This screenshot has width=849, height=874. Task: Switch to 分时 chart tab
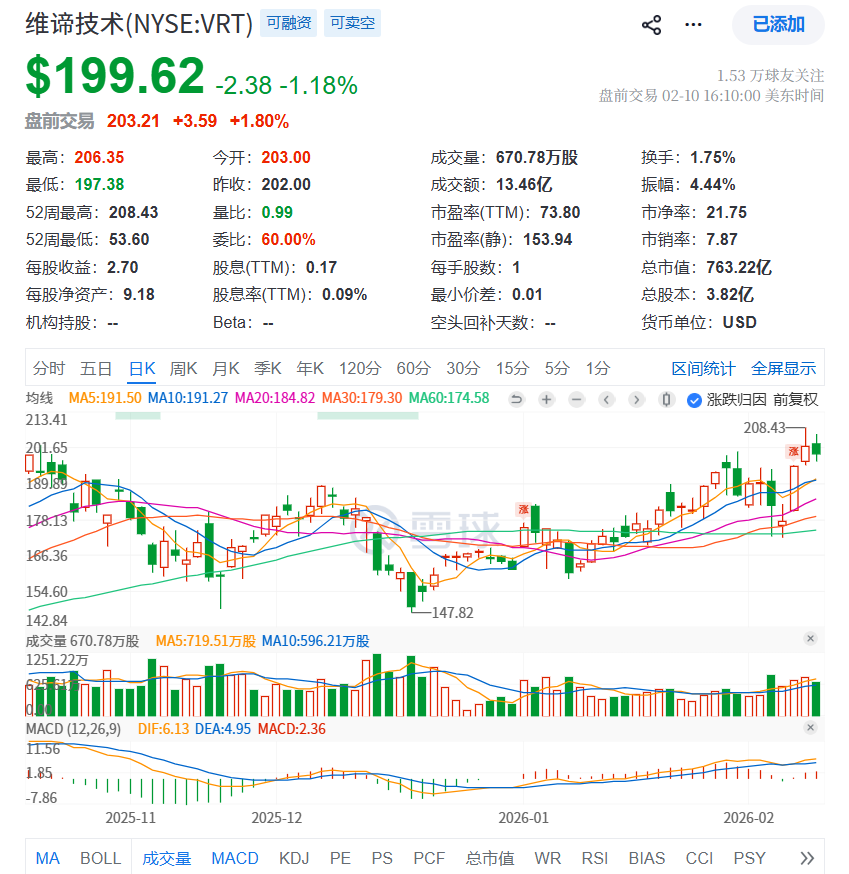click(49, 368)
